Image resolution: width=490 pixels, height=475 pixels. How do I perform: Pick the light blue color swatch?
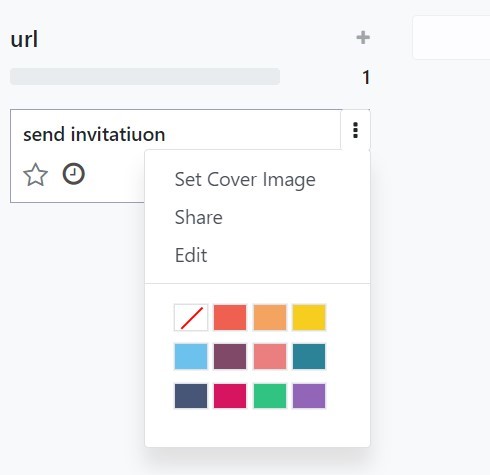click(191, 357)
